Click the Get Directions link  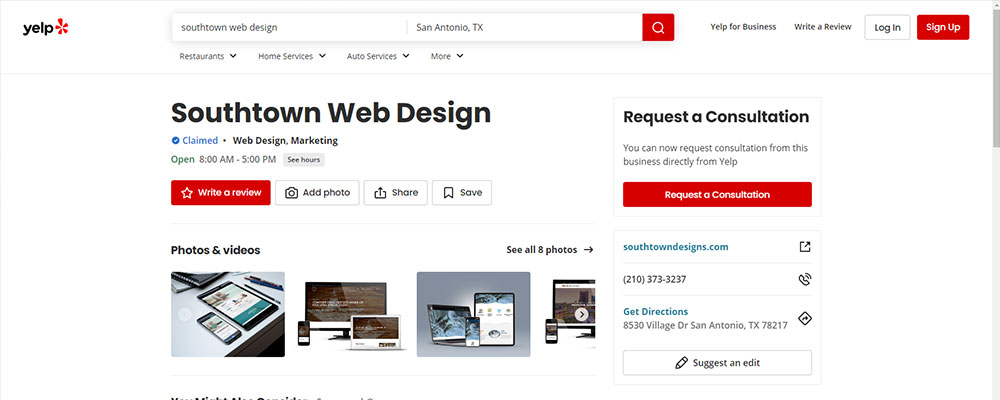coord(655,312)
